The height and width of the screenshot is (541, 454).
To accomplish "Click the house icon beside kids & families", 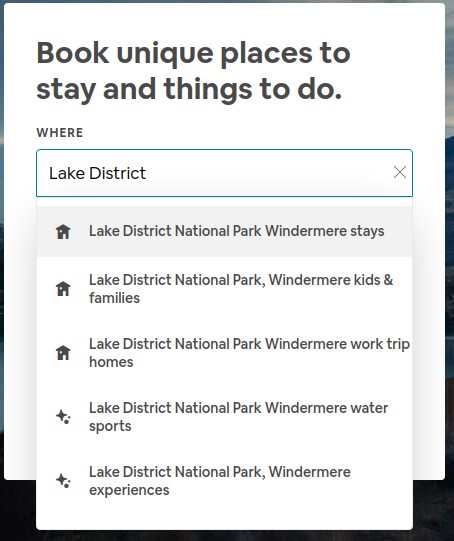I will click(63, 289).
